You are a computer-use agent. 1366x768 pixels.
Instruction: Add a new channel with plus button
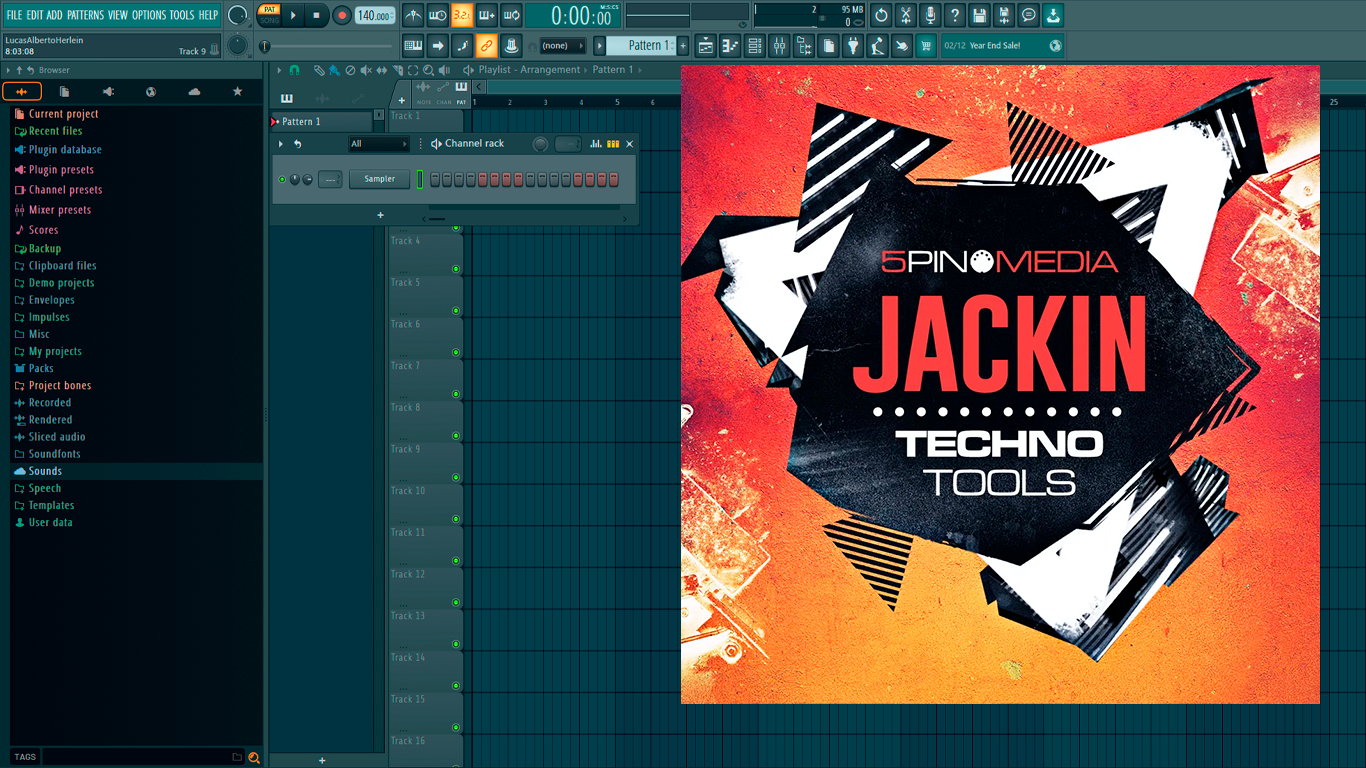pos(380,215)
